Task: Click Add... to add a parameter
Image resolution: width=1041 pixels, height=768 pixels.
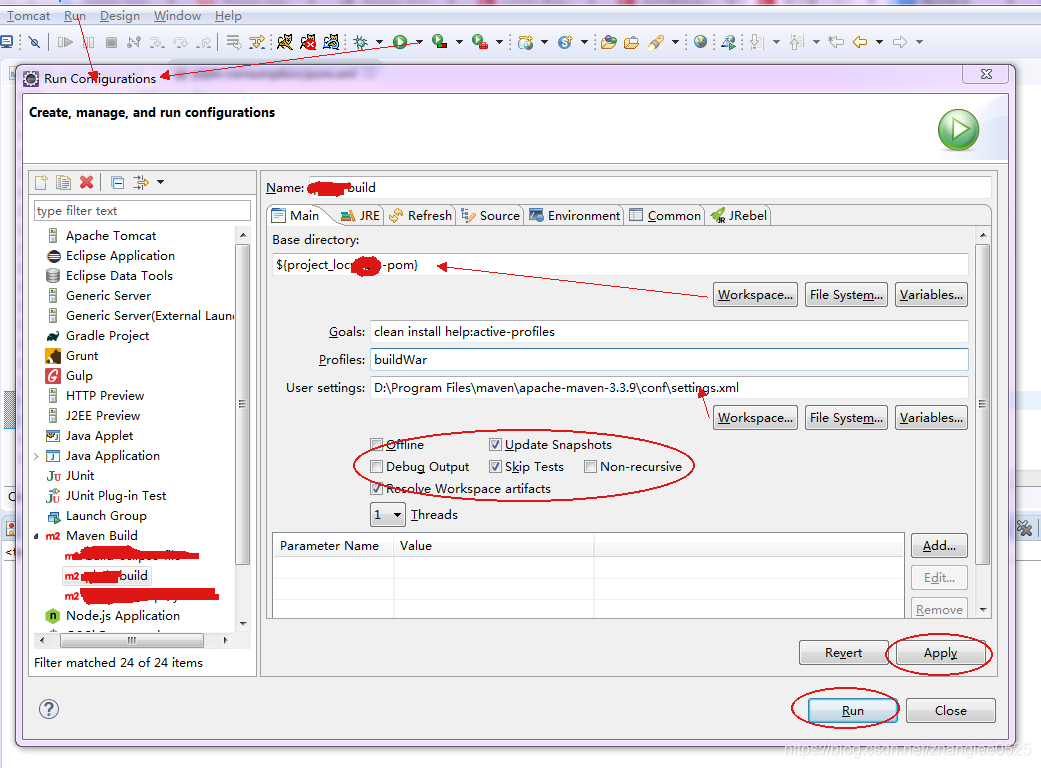Action: pyautogui.click(x=939, y=546)
